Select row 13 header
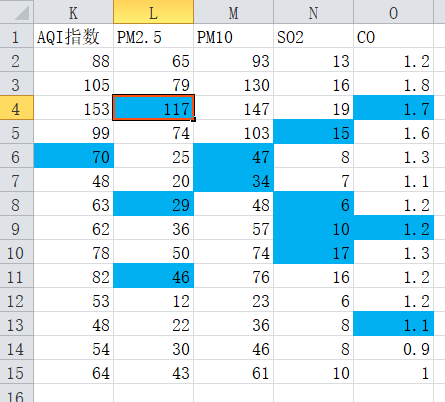Viewport: 445px width, 402px height. (x=17, y=324)
